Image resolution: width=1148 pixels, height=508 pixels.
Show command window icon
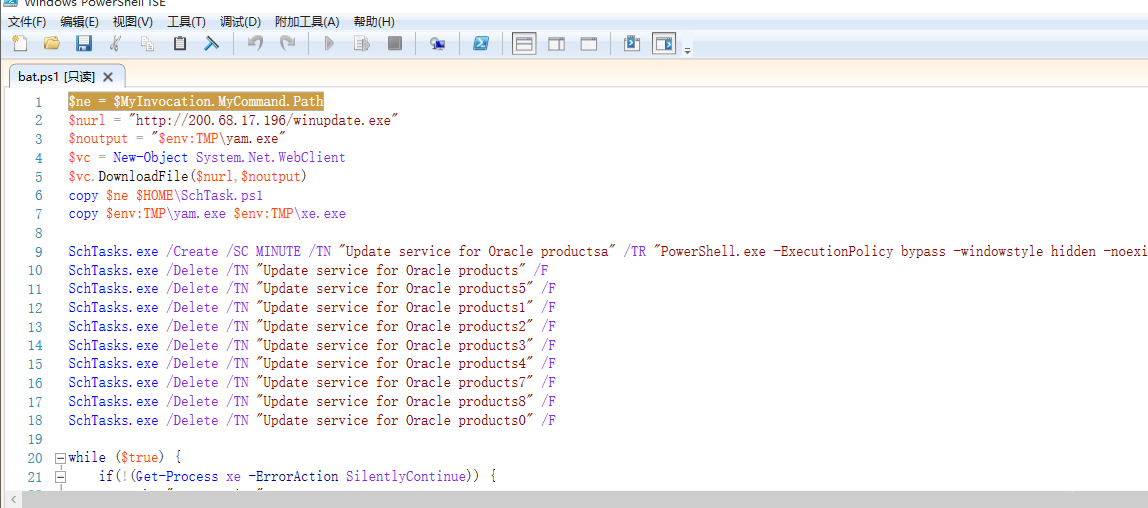pyautogui.click(x=631, y=44)
